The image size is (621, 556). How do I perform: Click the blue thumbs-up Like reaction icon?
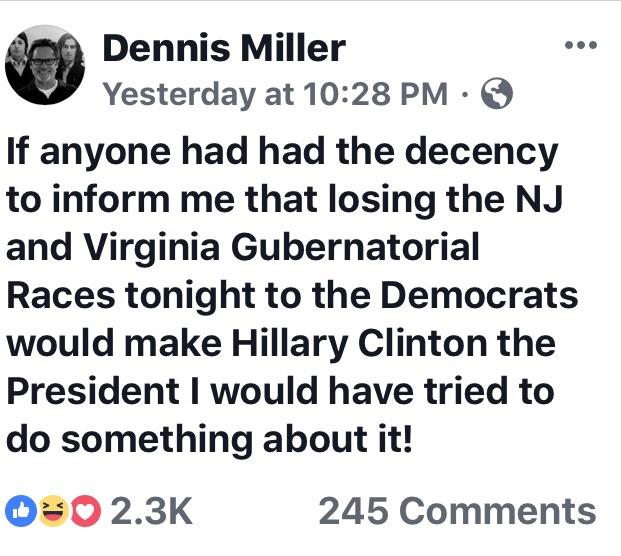21,510
